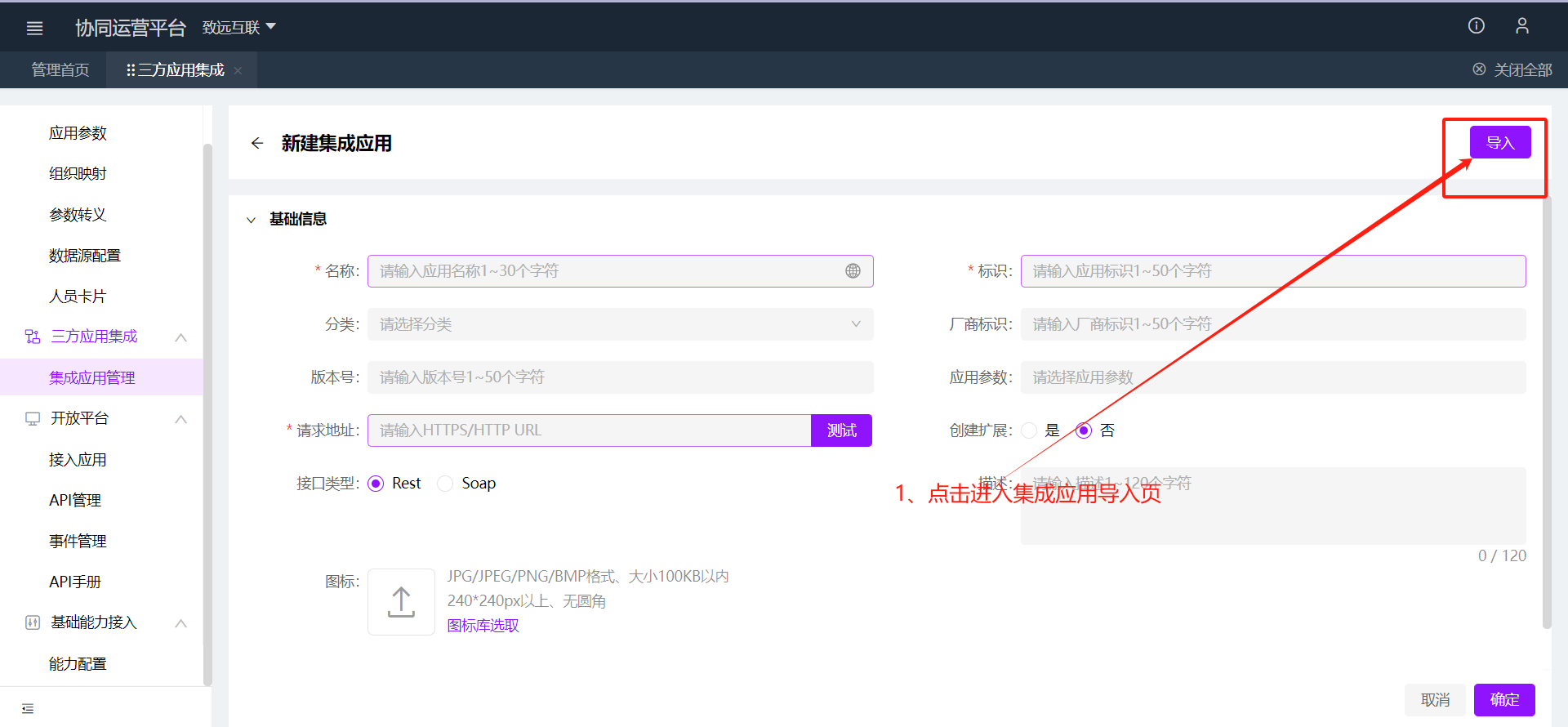1568x727 pixels.
Task: Collapse the sidebar with bottom icon
Action: pyautogui.click(x=28, y=708)
